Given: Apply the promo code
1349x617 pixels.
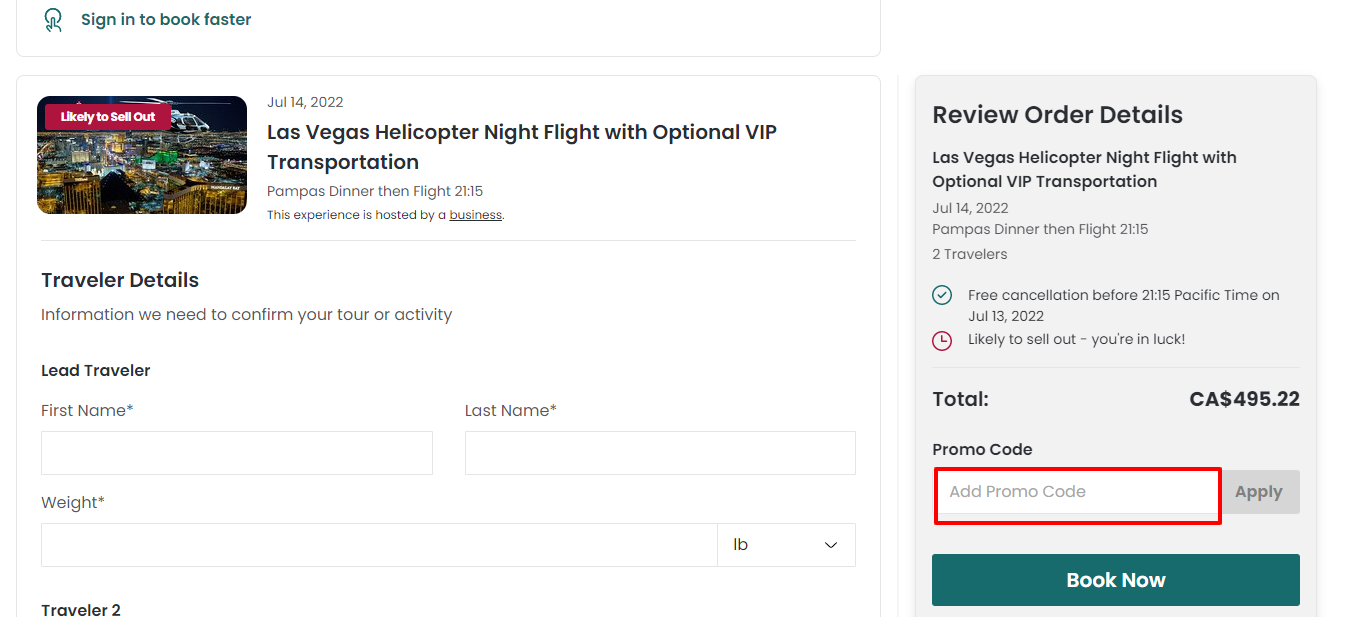Looking at the screenshot, I should (x=1258, y=492).
